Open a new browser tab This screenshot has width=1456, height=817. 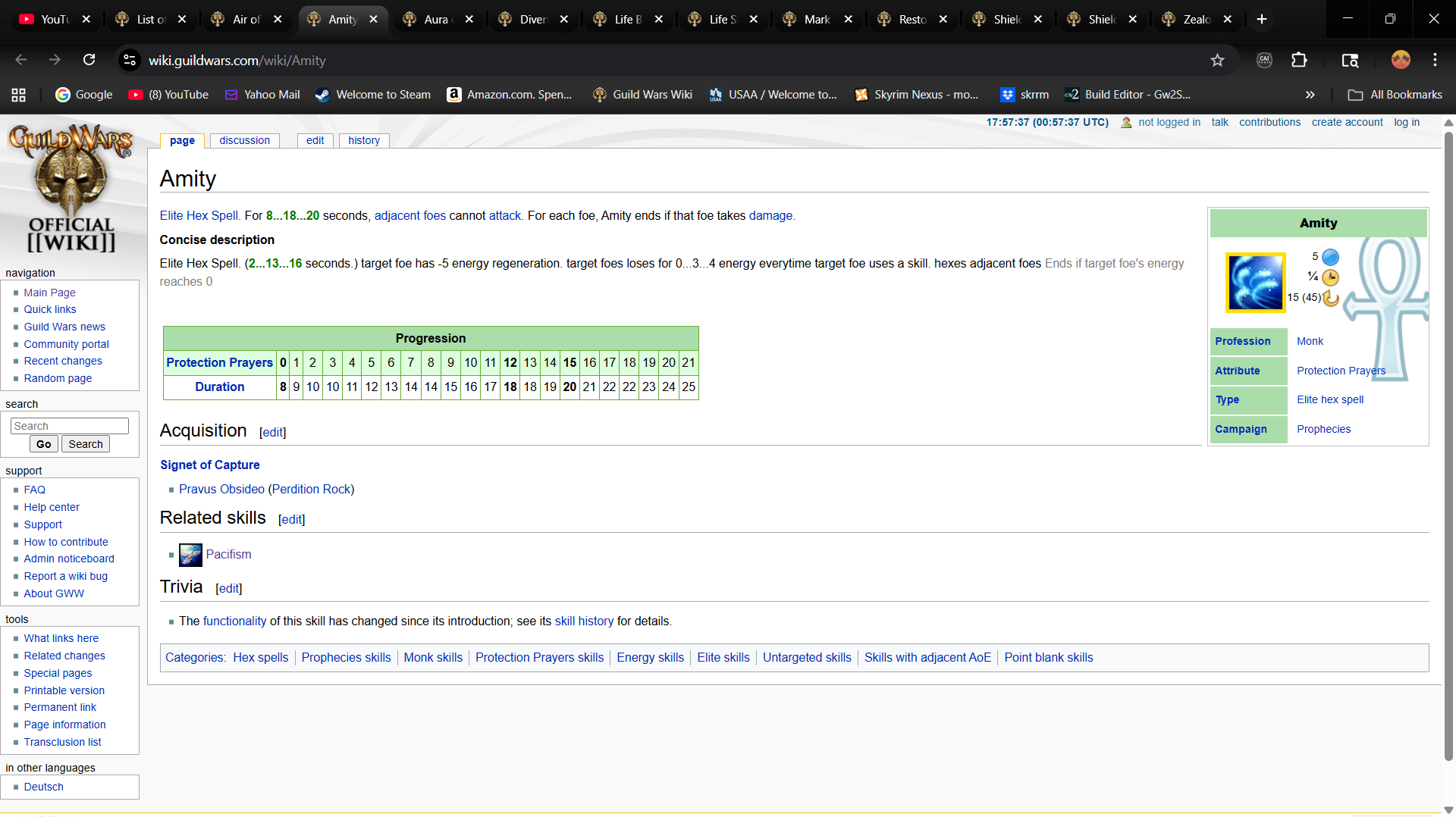[1262, 19]
